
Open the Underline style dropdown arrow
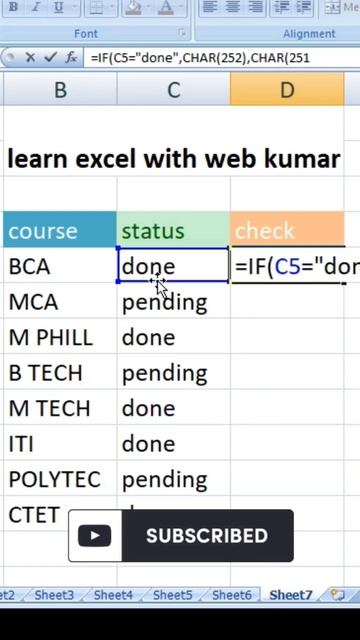coord(75,7)
